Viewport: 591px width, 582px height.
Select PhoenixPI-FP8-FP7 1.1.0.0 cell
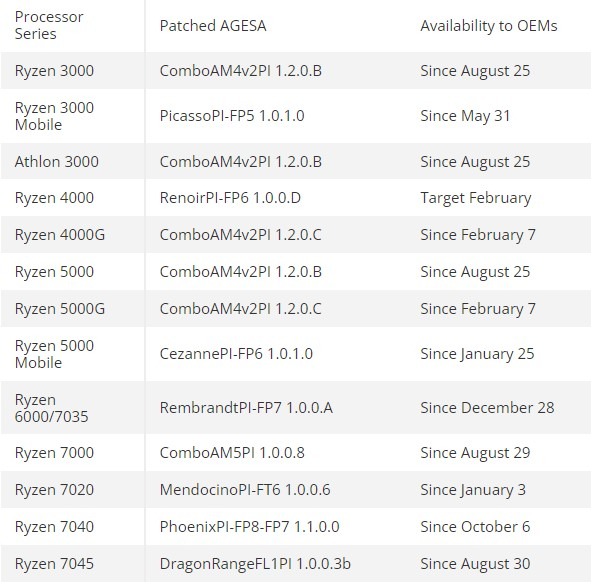pos(250,526)
